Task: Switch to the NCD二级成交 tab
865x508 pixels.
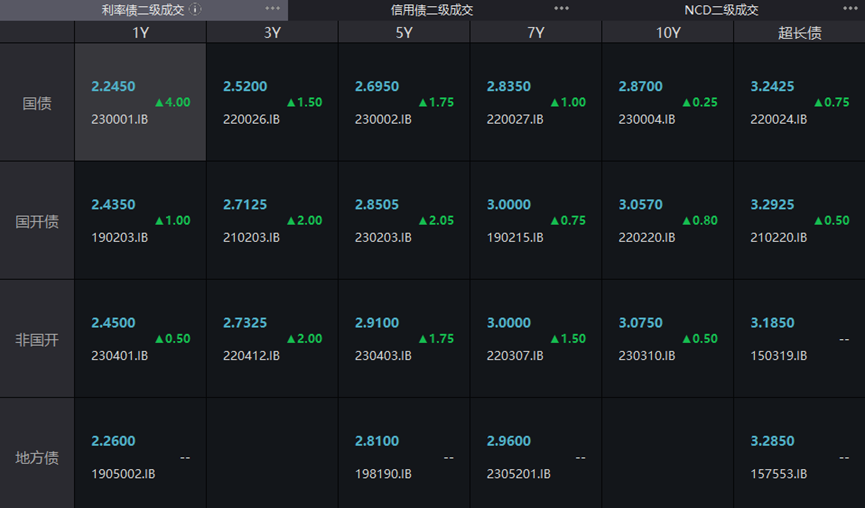Action: tap(721, 10)
